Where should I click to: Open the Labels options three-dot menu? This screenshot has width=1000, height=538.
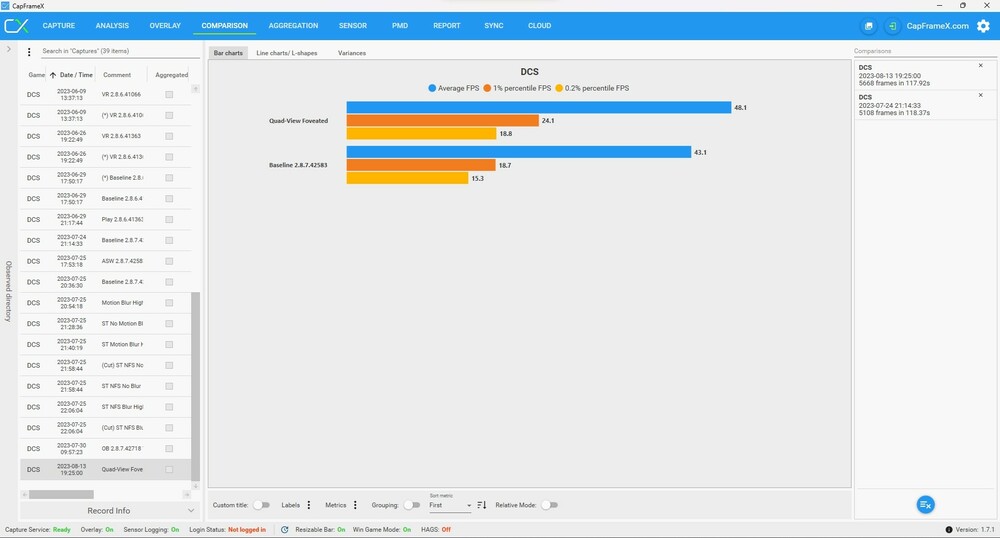click(x=309, y=505)
